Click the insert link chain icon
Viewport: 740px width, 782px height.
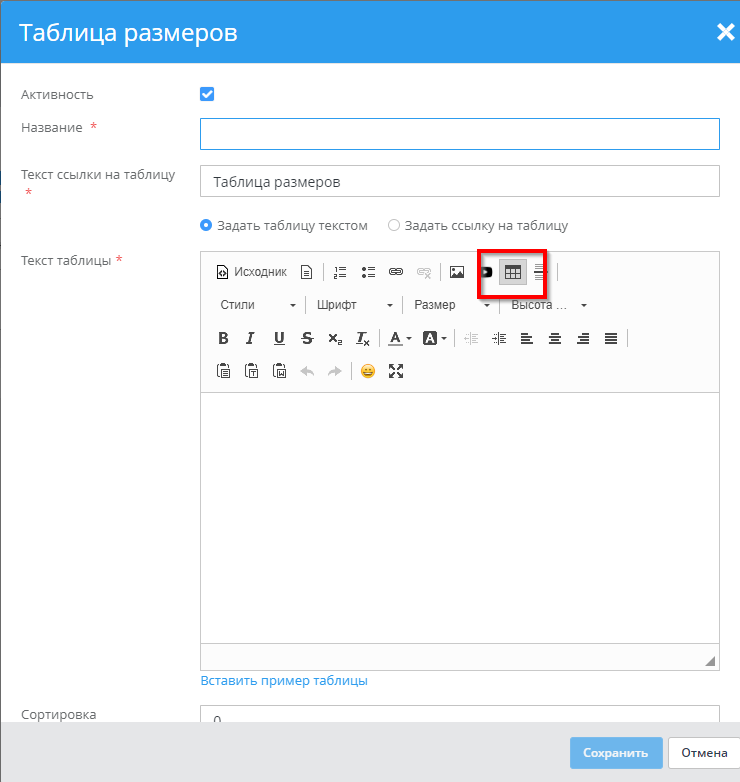[x=396, y=272]
